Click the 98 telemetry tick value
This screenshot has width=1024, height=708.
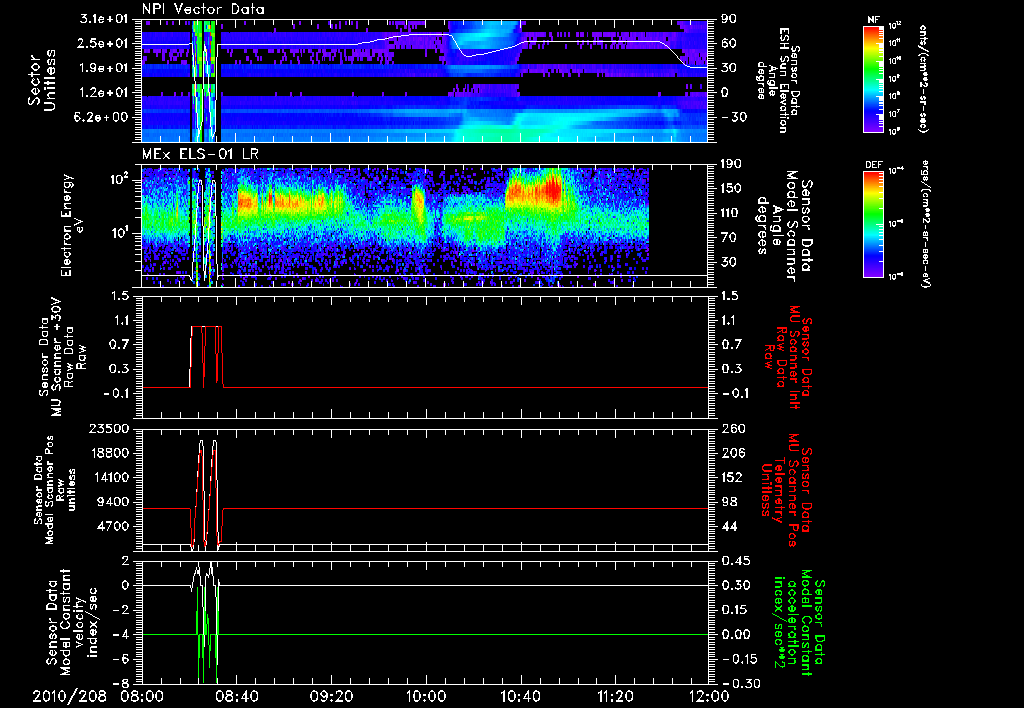coord(728,502)
